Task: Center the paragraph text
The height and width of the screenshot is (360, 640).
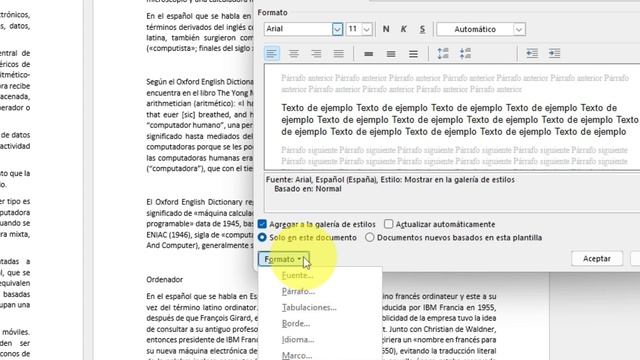Action: coord(294,53)
